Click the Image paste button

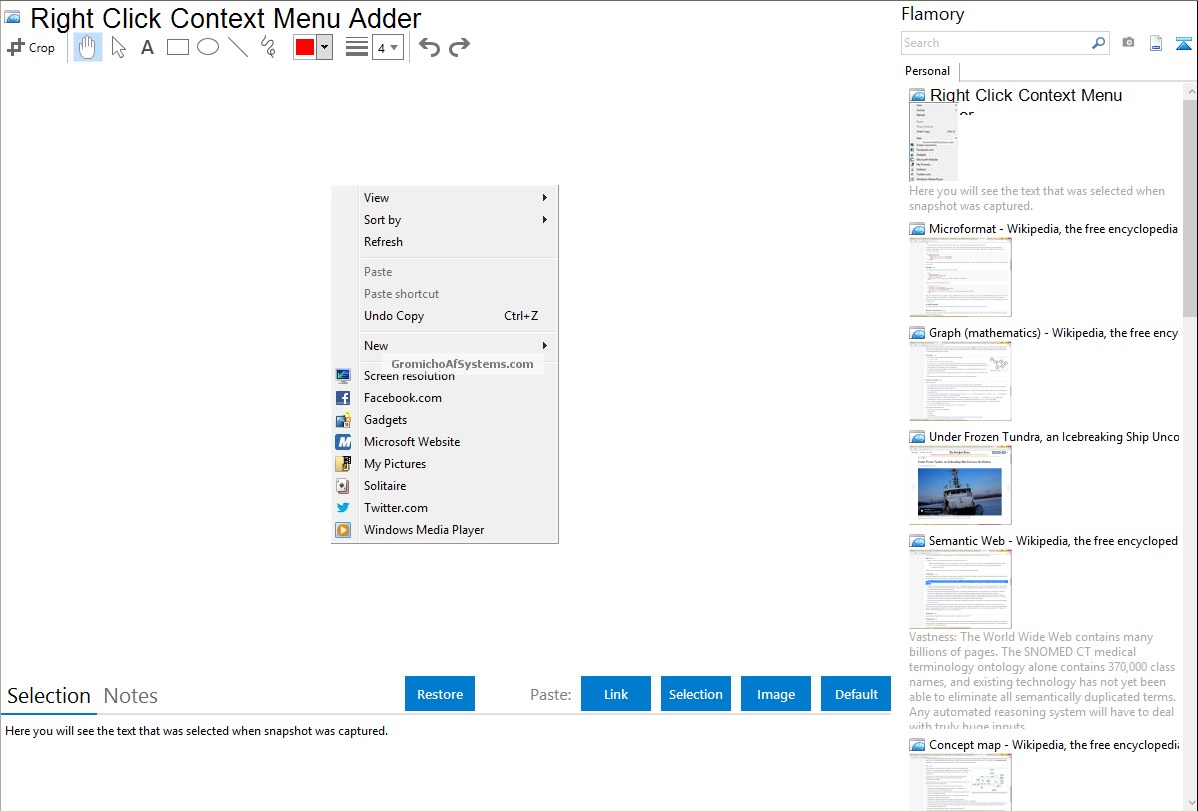pyautogui.click(x=776, y=694)
